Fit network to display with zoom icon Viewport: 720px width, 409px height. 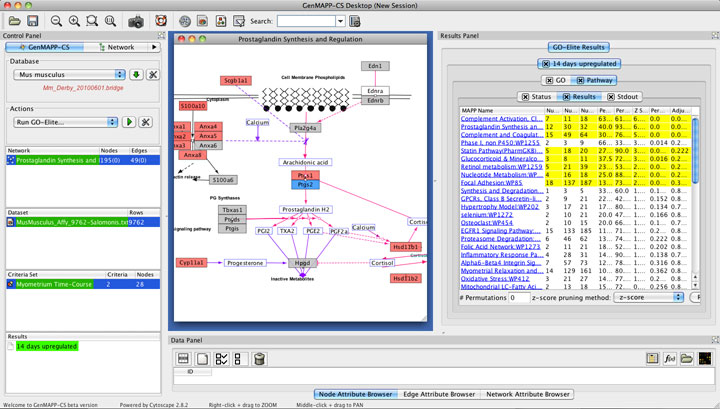tap(110, 21)
